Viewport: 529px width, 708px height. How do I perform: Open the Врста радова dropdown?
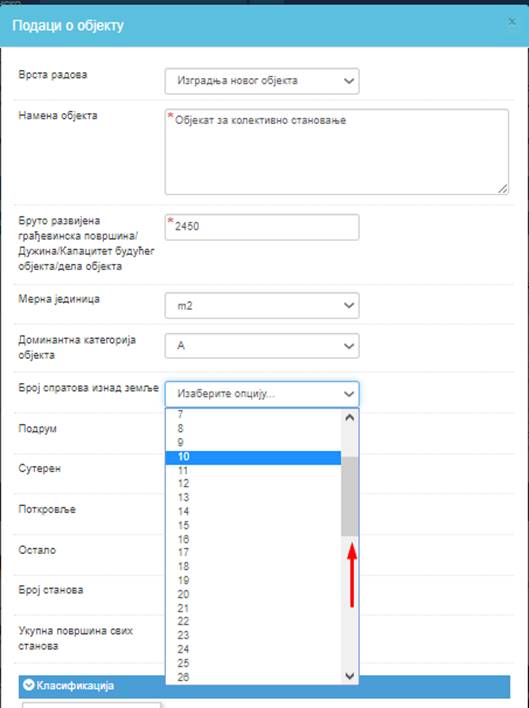tap(262, 81)
